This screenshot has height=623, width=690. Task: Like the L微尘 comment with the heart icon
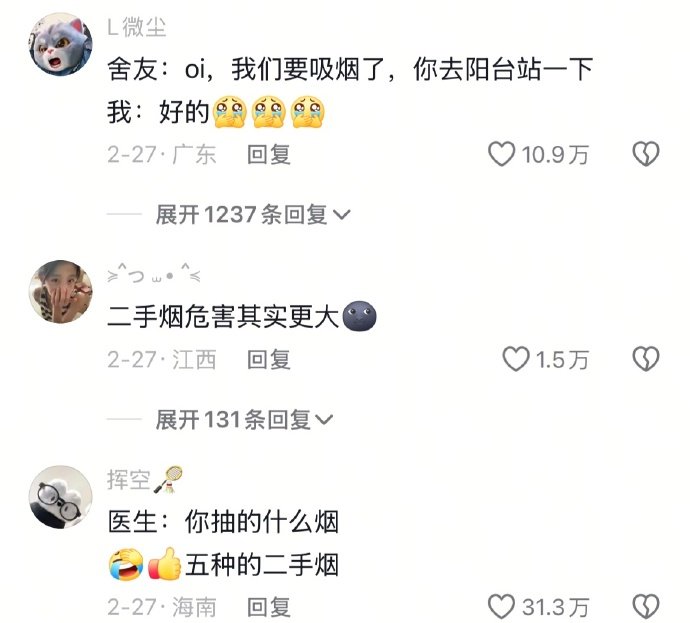coord(501,154)
